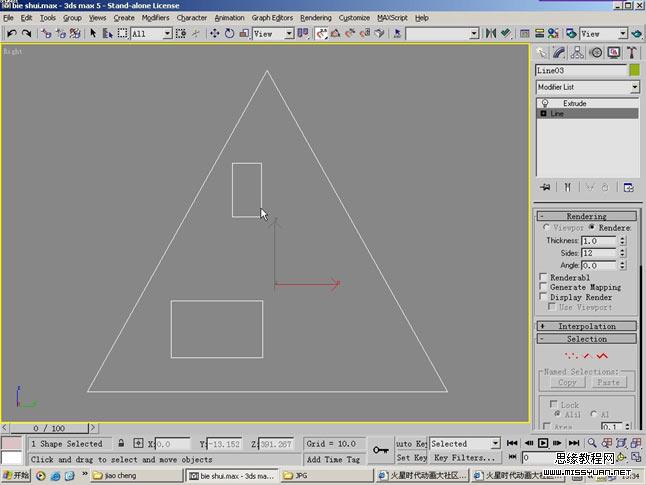Open the Graph Editors menu
The image size is (646, 485).
272,18
